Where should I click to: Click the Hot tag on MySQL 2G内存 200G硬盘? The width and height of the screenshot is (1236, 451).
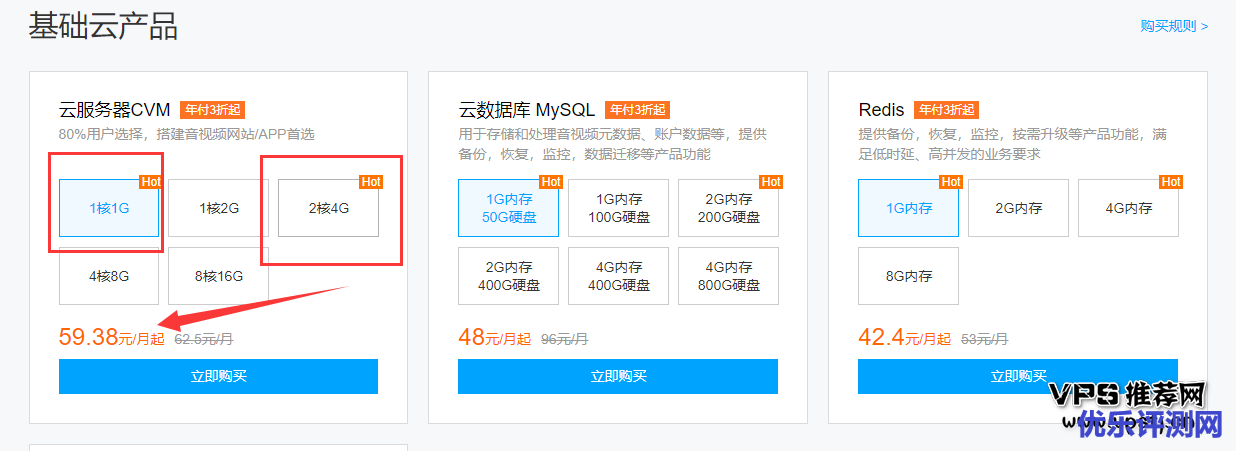tap(771, 182)
